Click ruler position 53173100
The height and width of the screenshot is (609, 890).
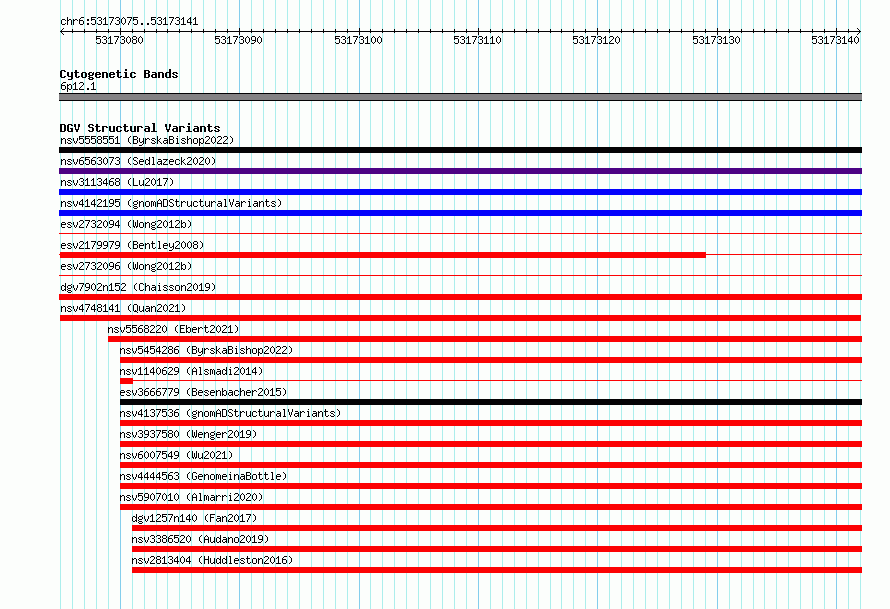(358, 40)
